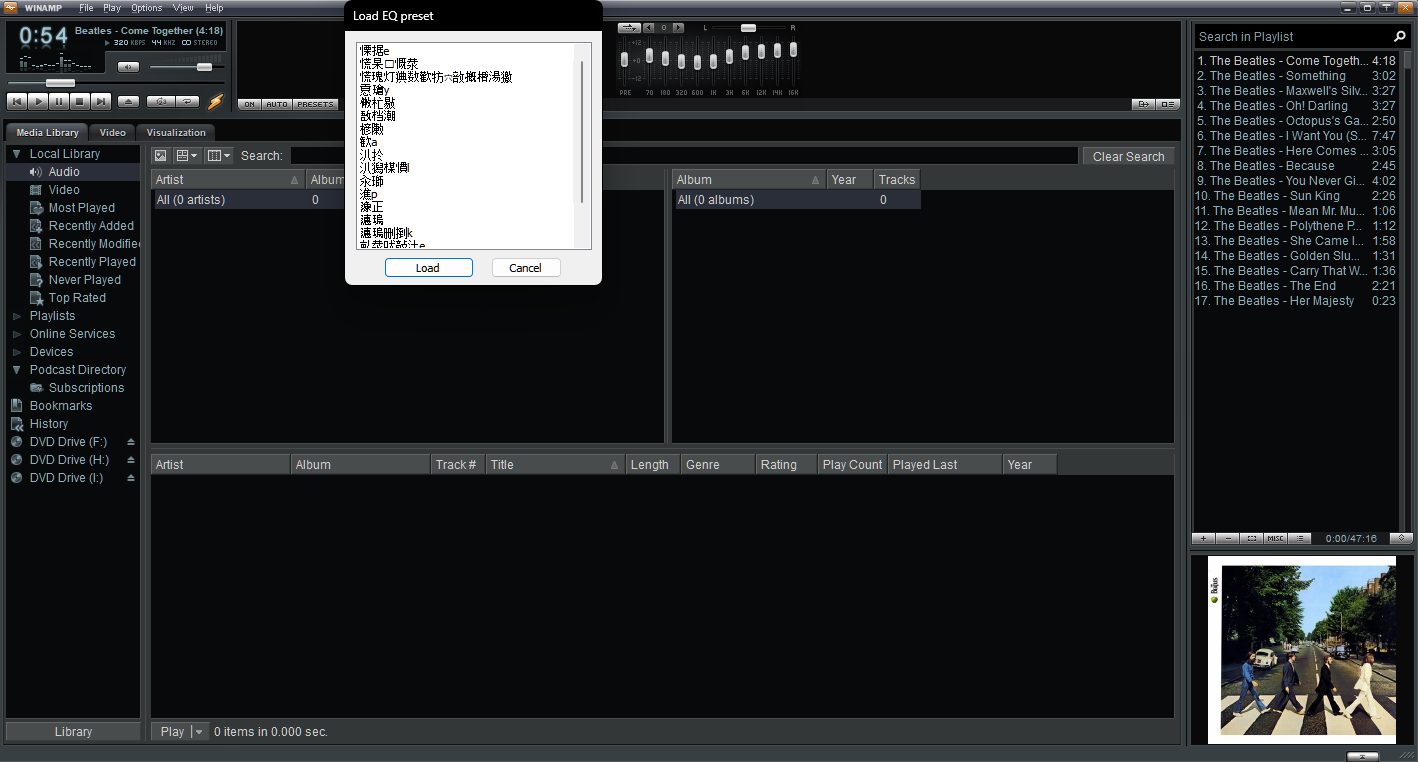Open the Recently Added view

[91, 226]
